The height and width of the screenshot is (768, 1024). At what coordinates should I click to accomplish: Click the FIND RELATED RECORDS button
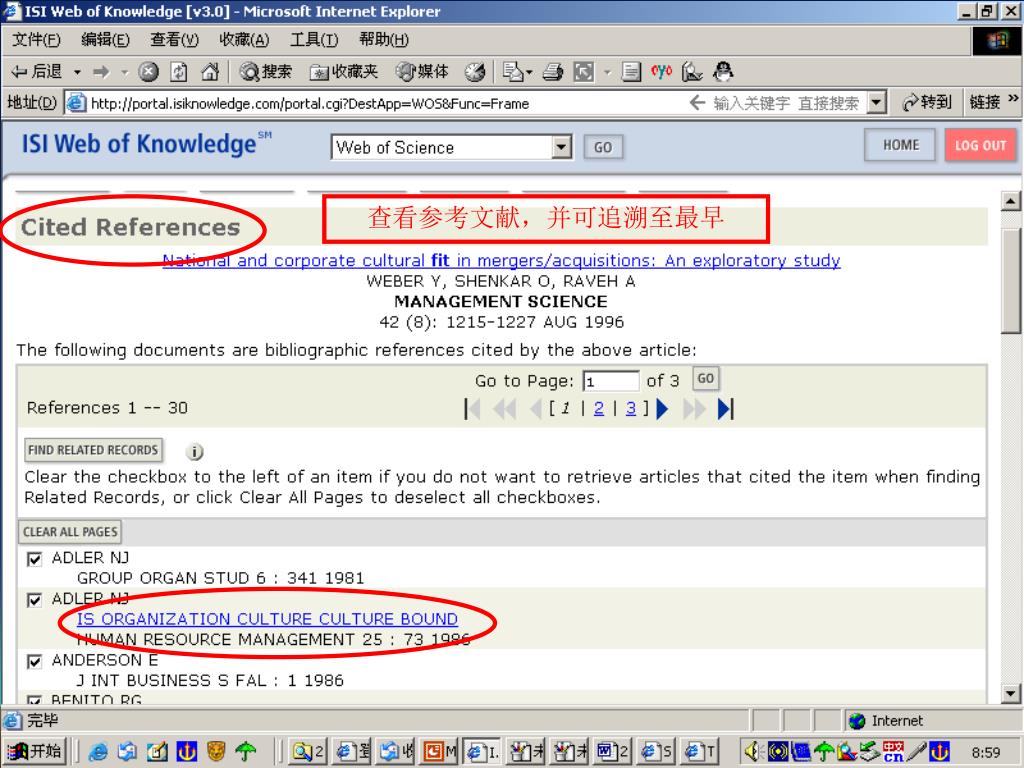click(x=93, y=450)
